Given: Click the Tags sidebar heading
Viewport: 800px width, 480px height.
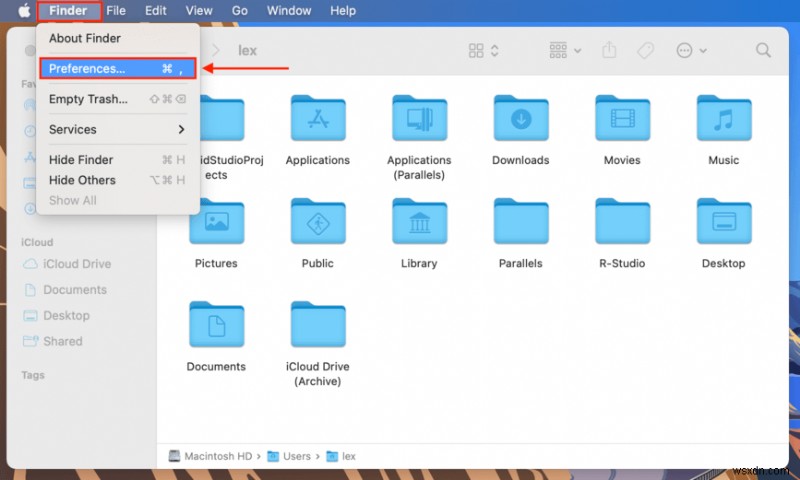Looking at the screenshot, I should pyautogui.click(x=33, y=375).
